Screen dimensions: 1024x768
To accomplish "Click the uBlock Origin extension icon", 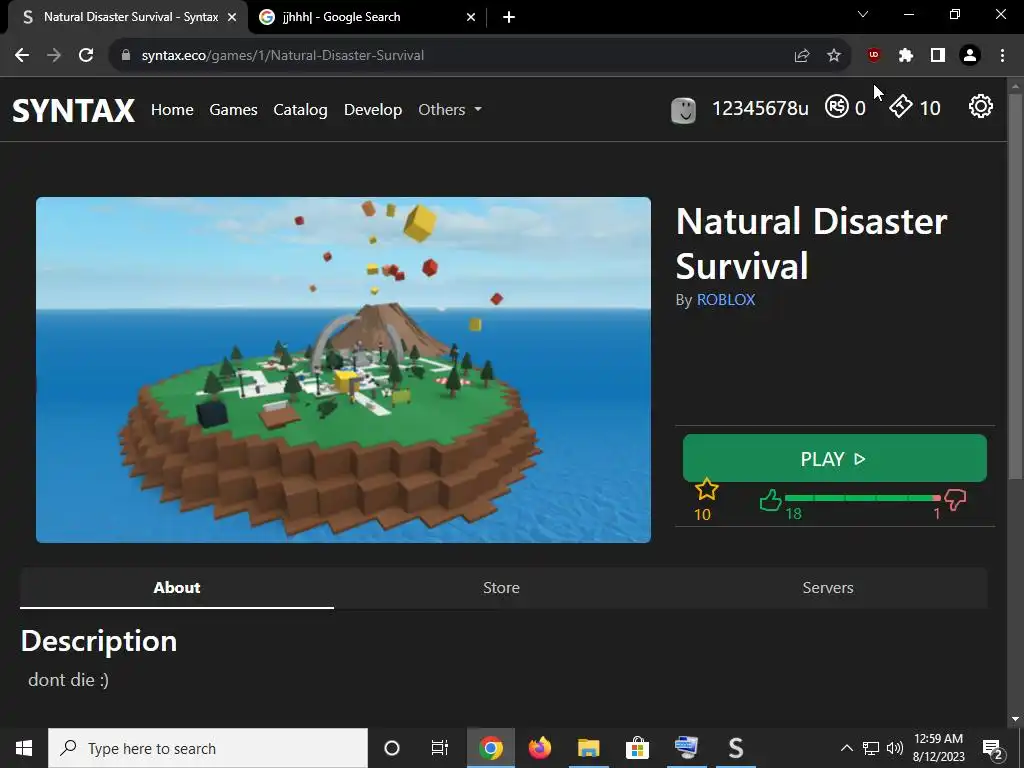I will click(873, 56).
